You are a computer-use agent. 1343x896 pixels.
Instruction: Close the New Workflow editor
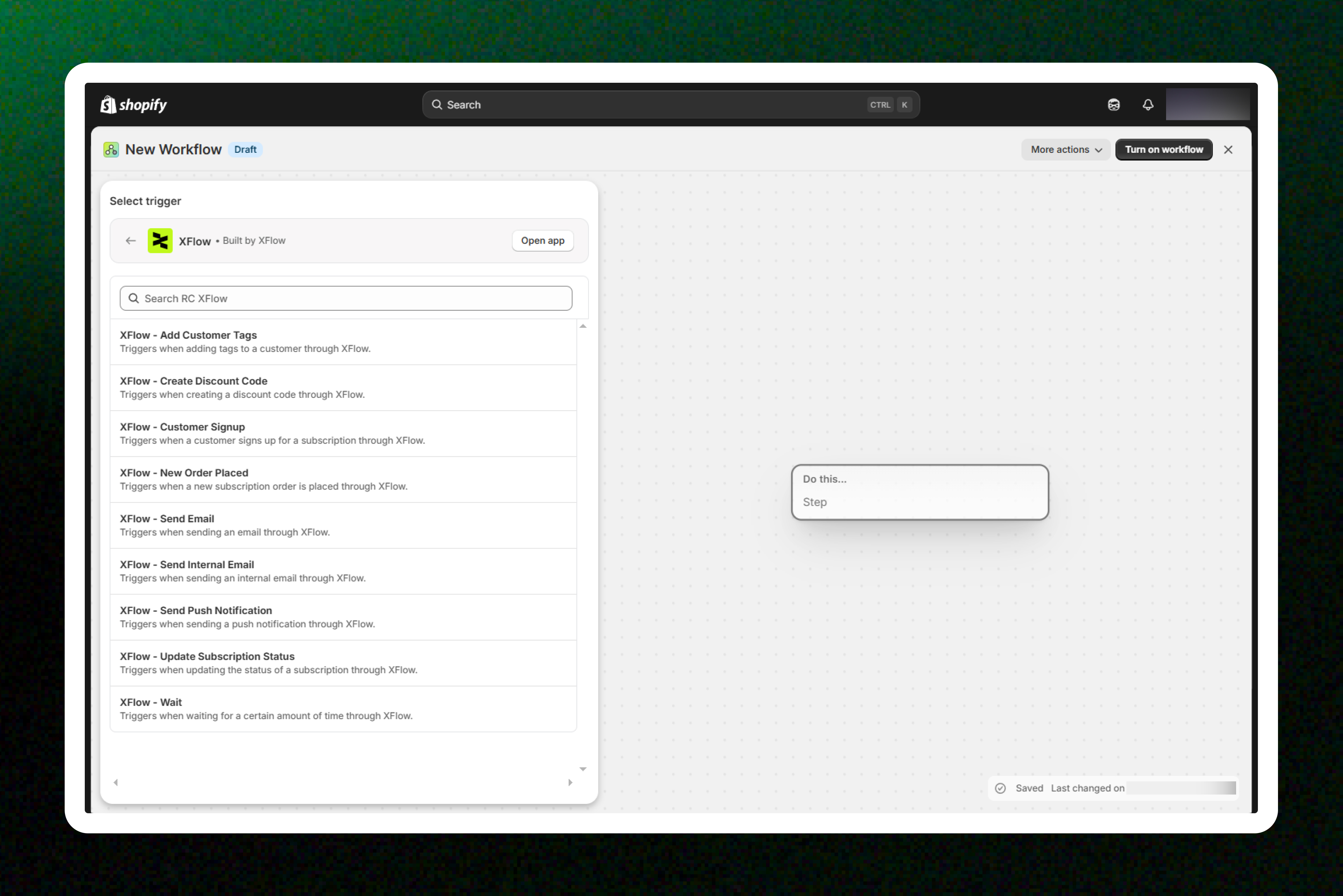pos(1228,150)
